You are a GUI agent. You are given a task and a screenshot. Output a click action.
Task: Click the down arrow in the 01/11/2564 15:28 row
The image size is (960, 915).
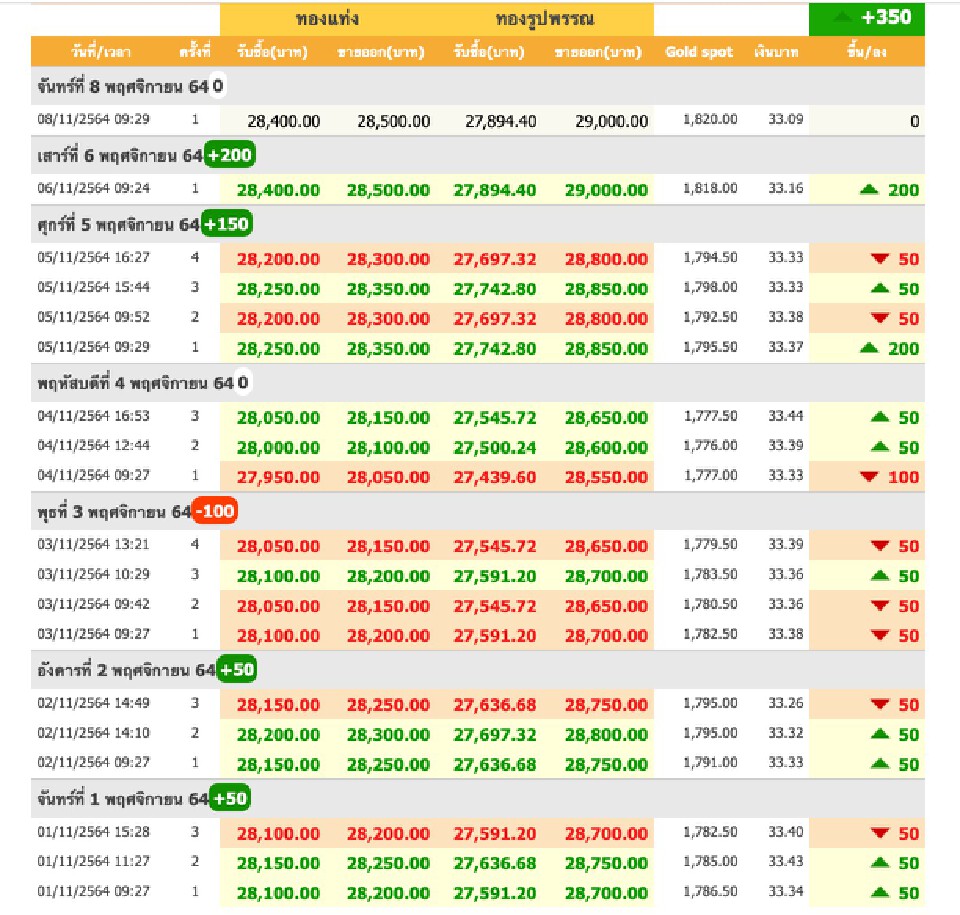[x=880, y=833]
